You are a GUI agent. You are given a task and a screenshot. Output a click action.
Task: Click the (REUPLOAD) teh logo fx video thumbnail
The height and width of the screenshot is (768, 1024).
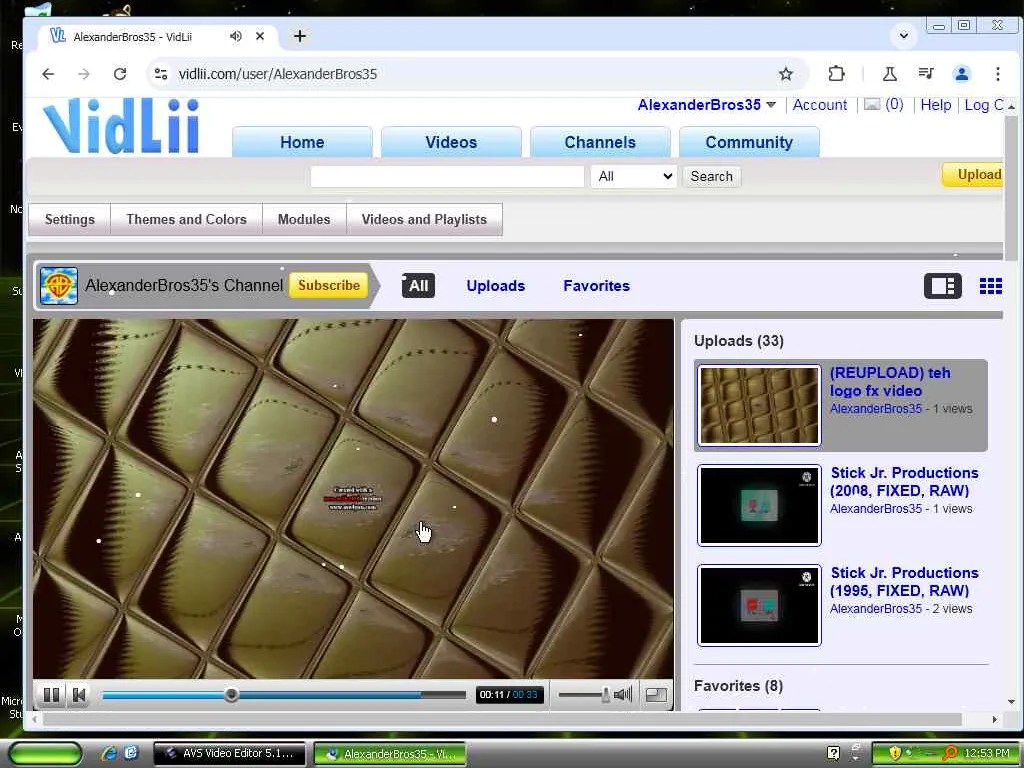pyautogui.click(x=759, y=406)
